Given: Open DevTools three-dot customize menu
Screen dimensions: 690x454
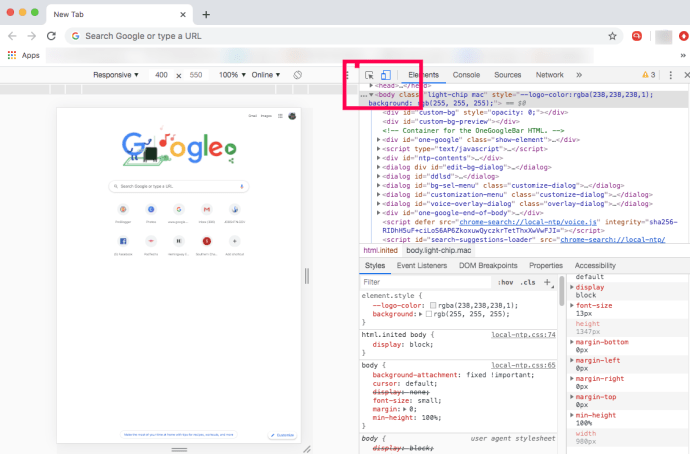Looking at the screenshot, I should tap(670, 75).
